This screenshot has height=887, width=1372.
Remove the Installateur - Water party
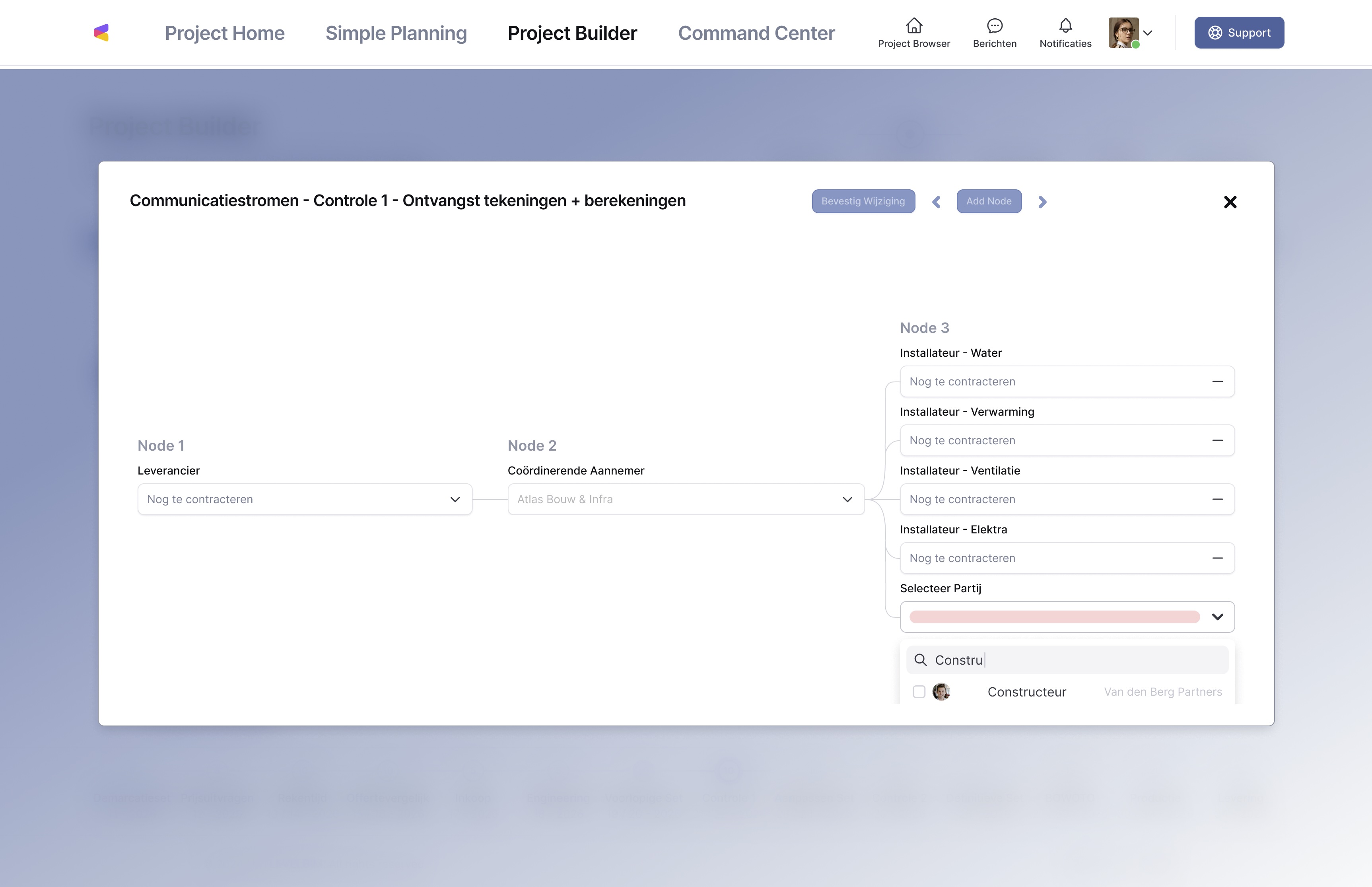tap(1217, 382)
